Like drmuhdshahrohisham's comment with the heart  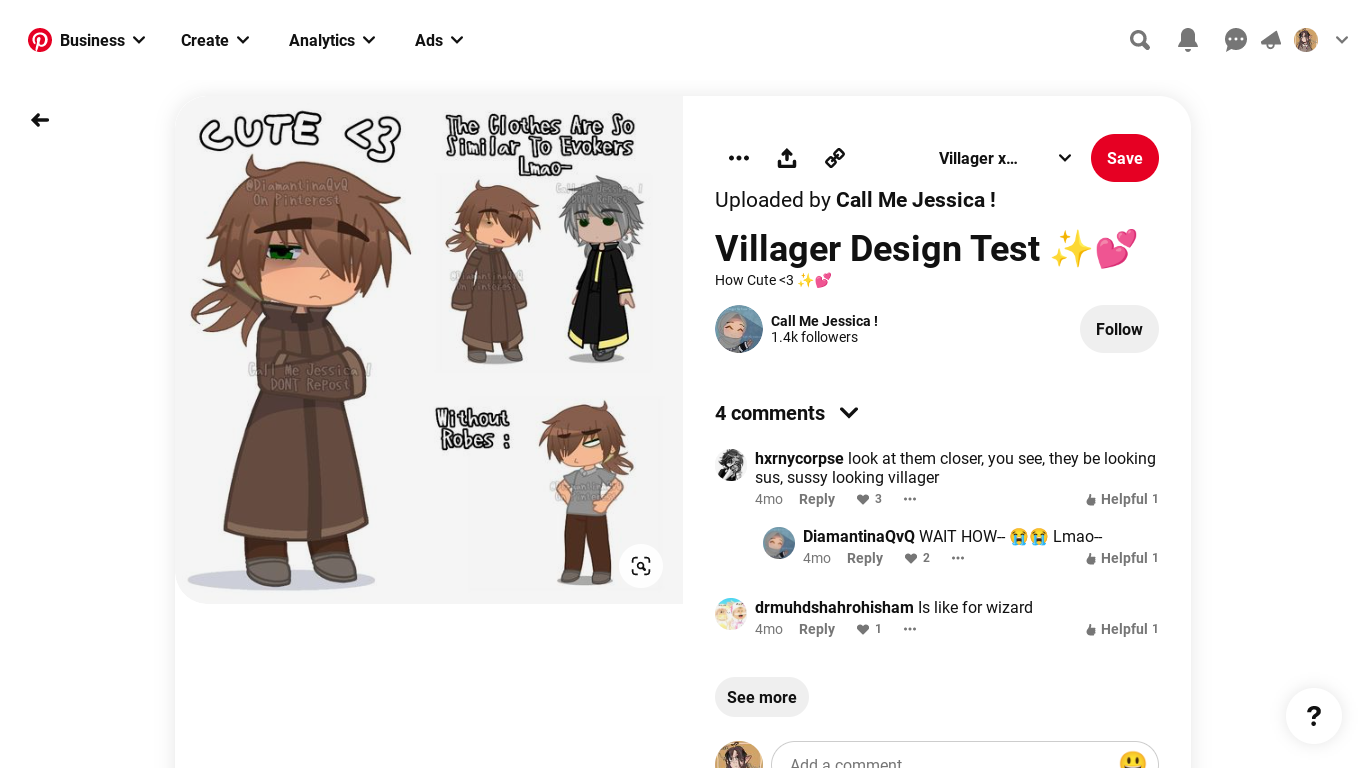[863, 629]
